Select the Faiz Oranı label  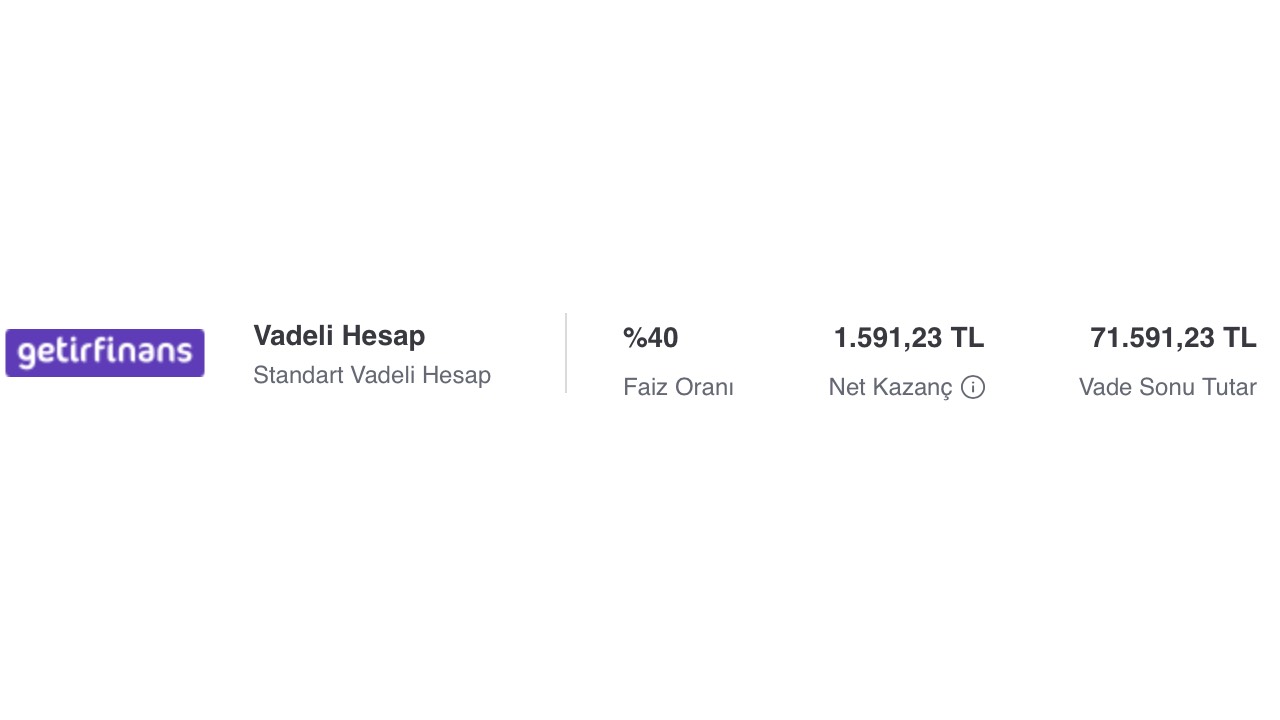pos(678,387)
